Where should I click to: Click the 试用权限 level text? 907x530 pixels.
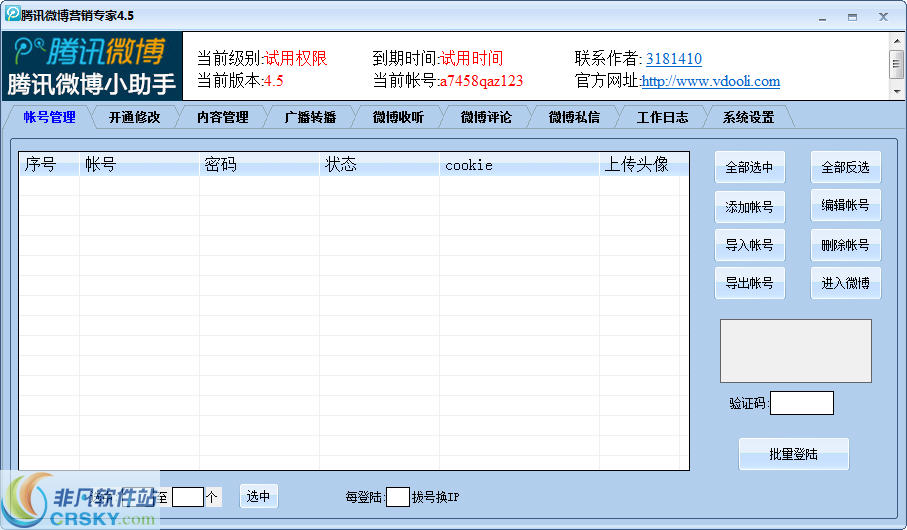click(295, 58)
